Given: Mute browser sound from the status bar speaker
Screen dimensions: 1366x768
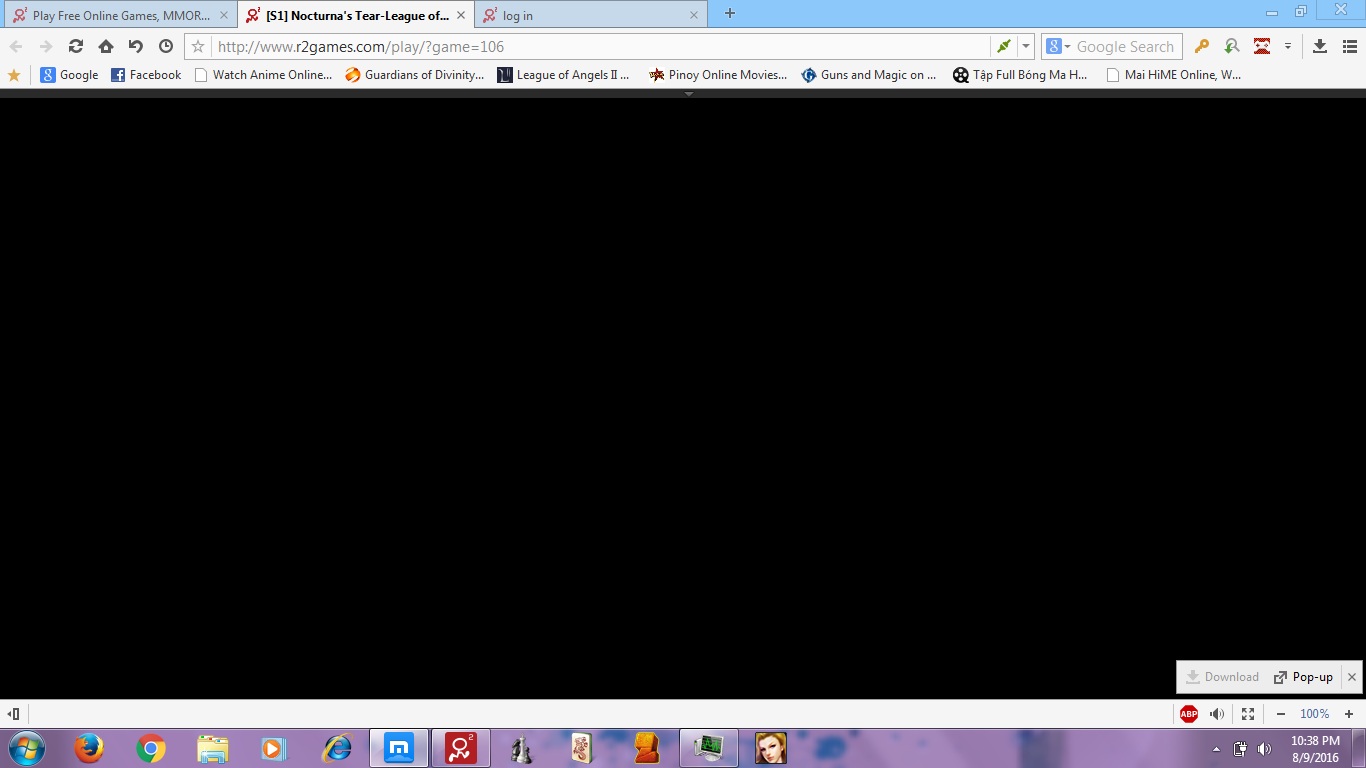Looking at the screenshot, I should pyautogui.click(x=1217, y=714).
